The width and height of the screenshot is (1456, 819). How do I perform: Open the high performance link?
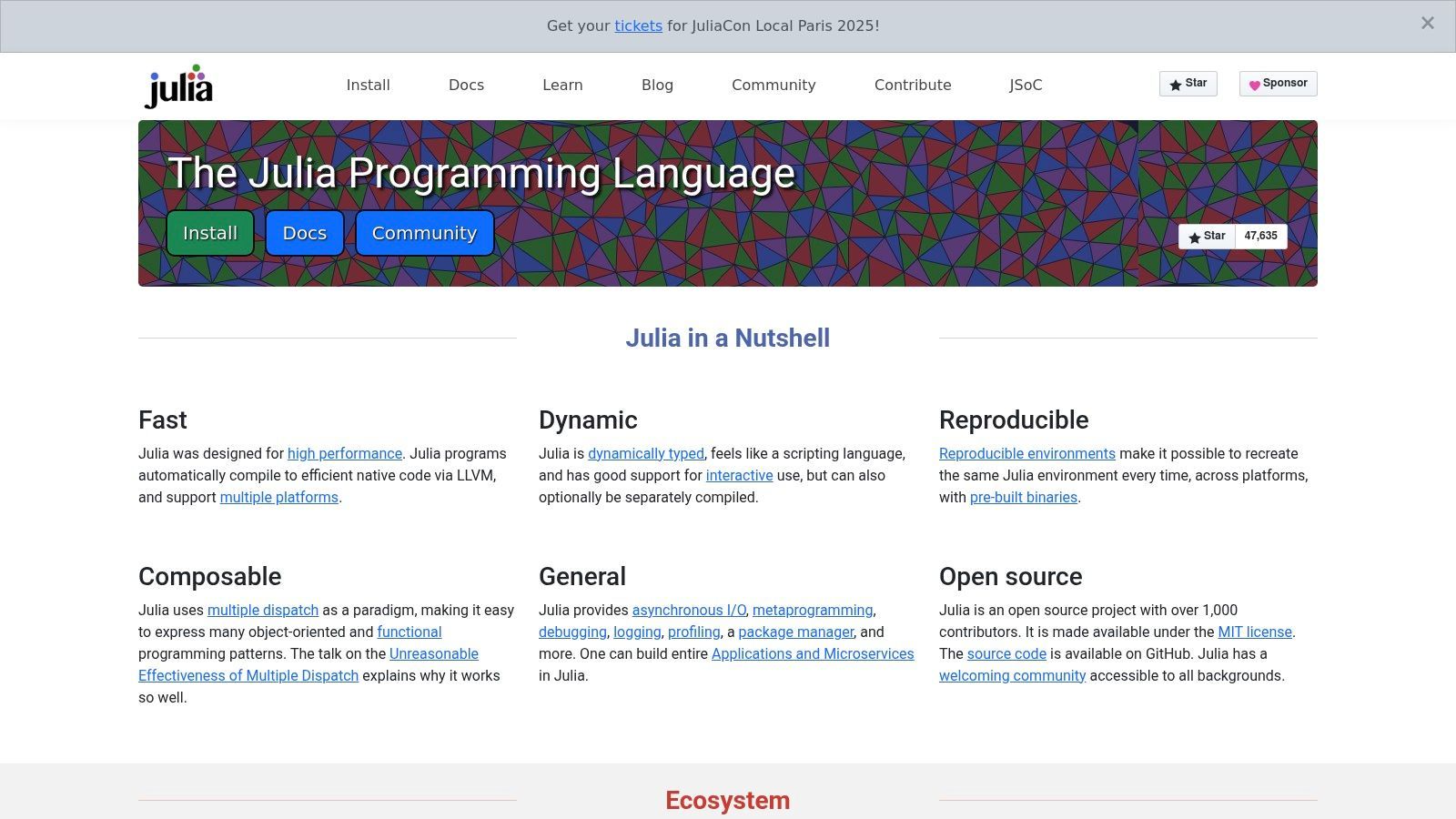point(345,453)
